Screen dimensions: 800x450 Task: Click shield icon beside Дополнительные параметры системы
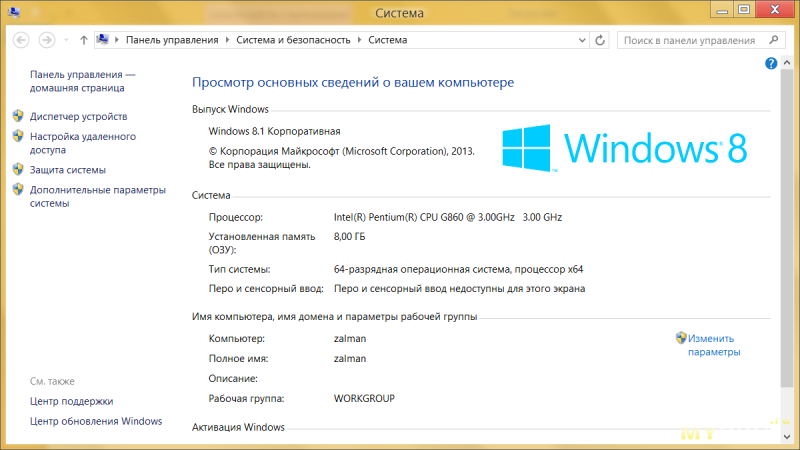[18, 189]
